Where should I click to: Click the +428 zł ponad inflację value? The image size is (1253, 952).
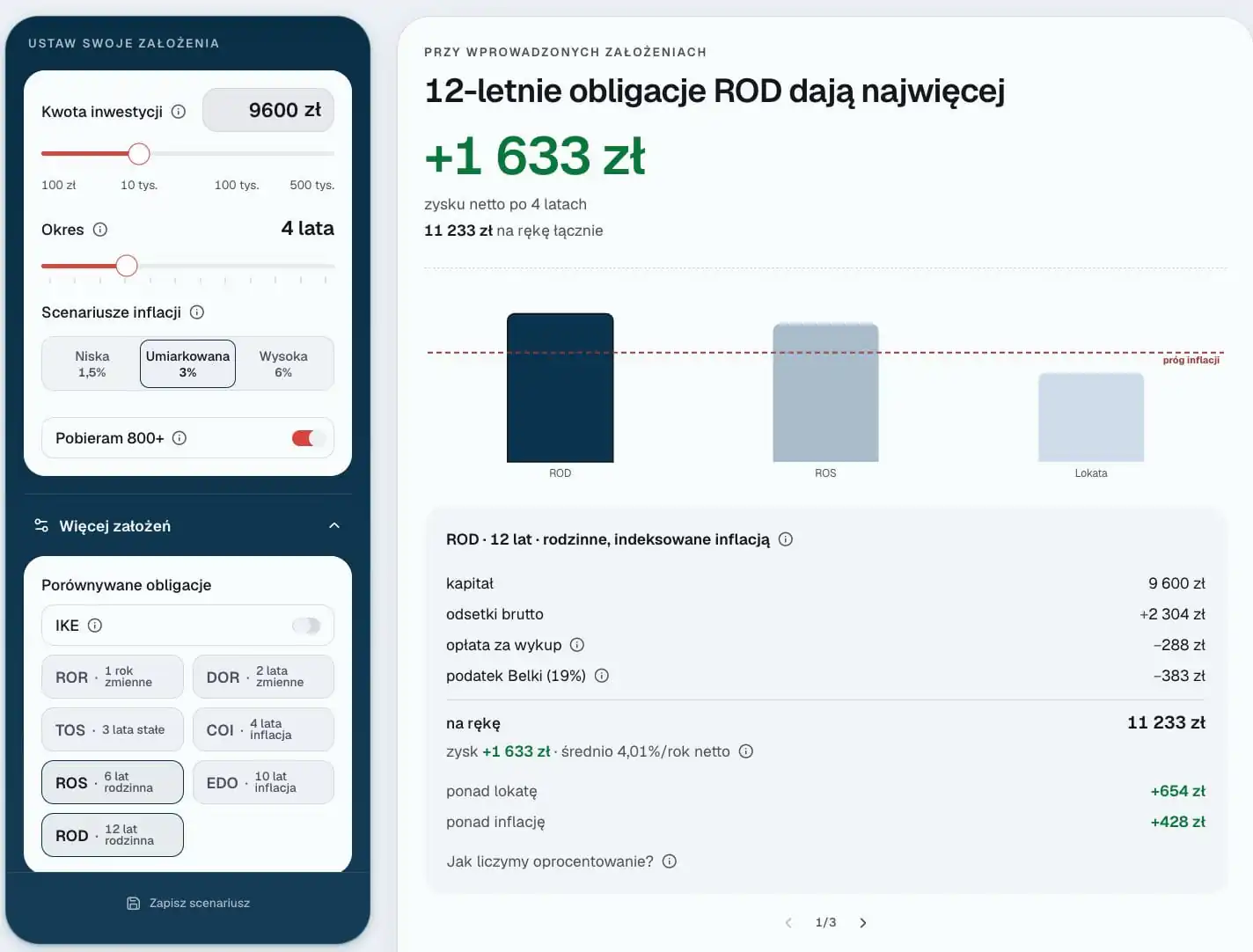click(x=1178, y=822)
